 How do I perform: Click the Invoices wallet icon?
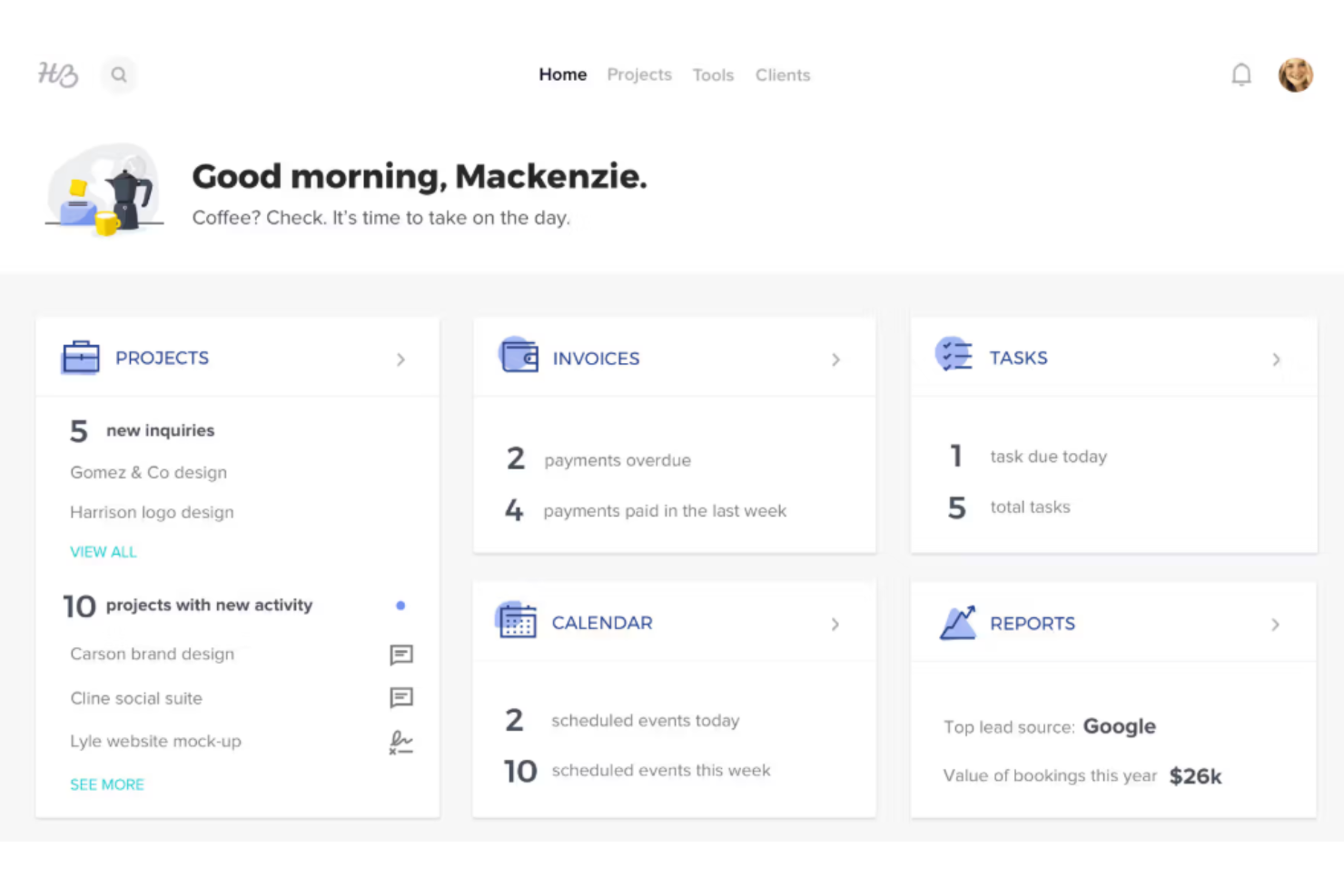[518, 356]
